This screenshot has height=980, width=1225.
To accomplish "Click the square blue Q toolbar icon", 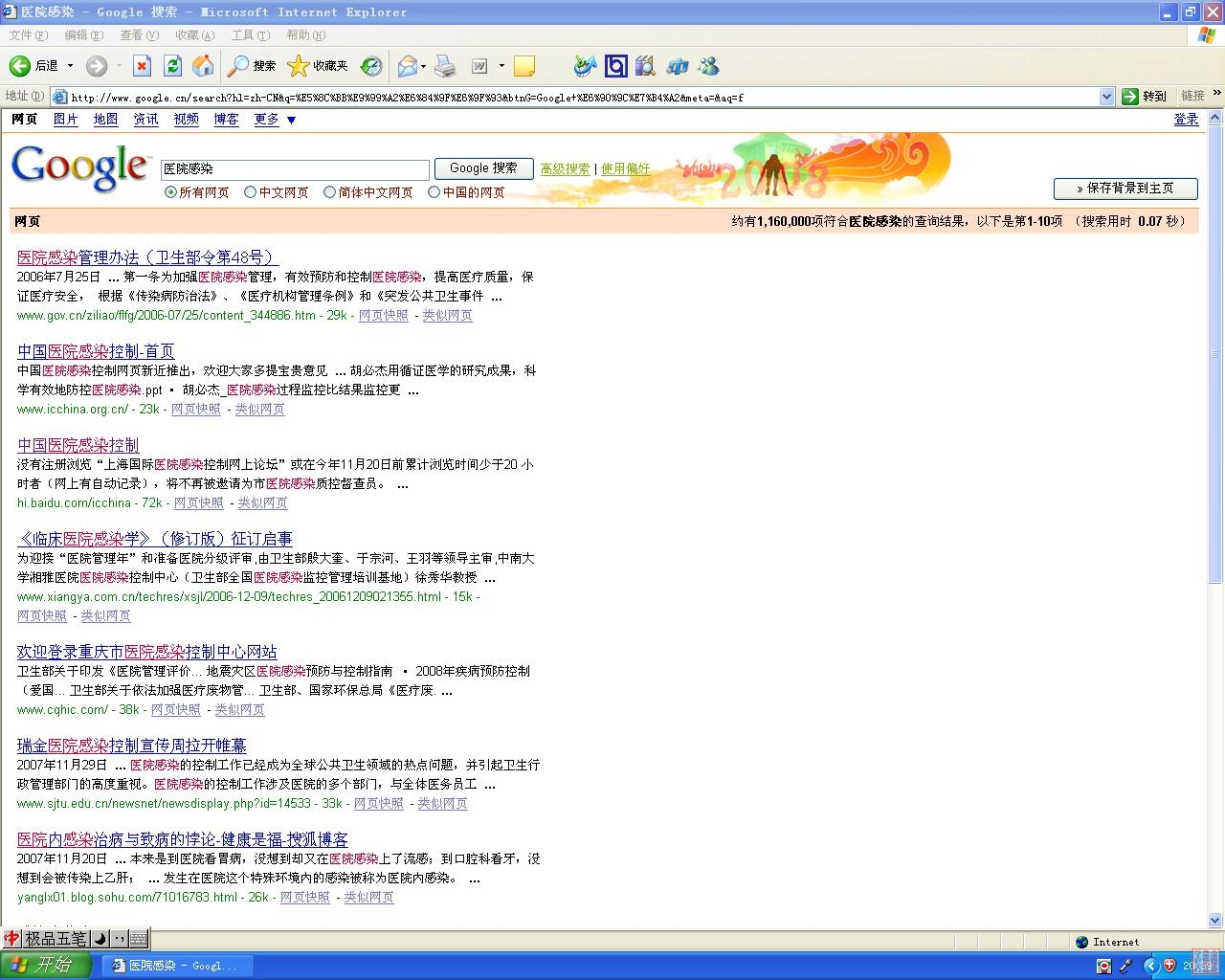I will 616,66.
